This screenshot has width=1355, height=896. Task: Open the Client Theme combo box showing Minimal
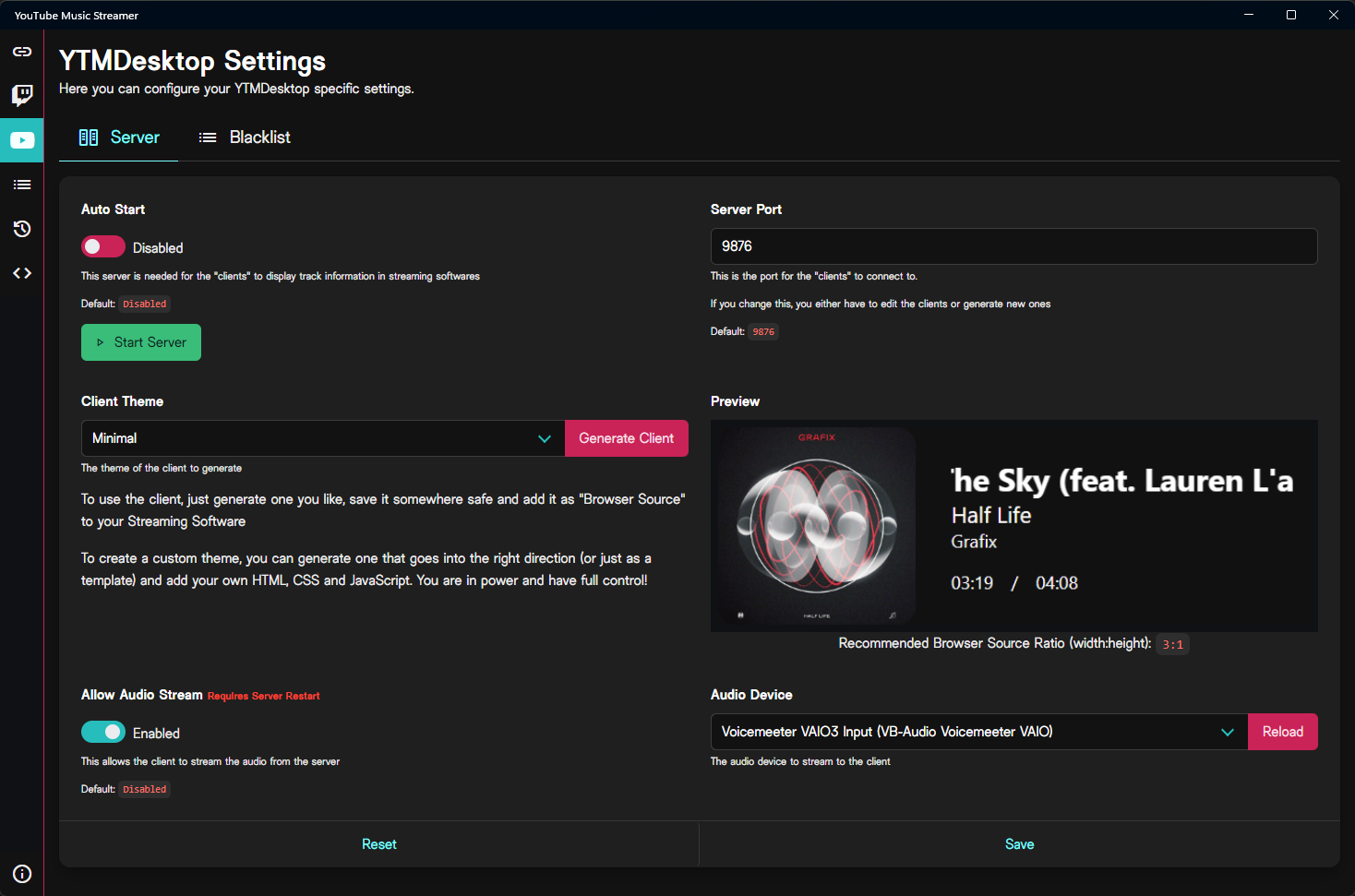pos(323,438)
